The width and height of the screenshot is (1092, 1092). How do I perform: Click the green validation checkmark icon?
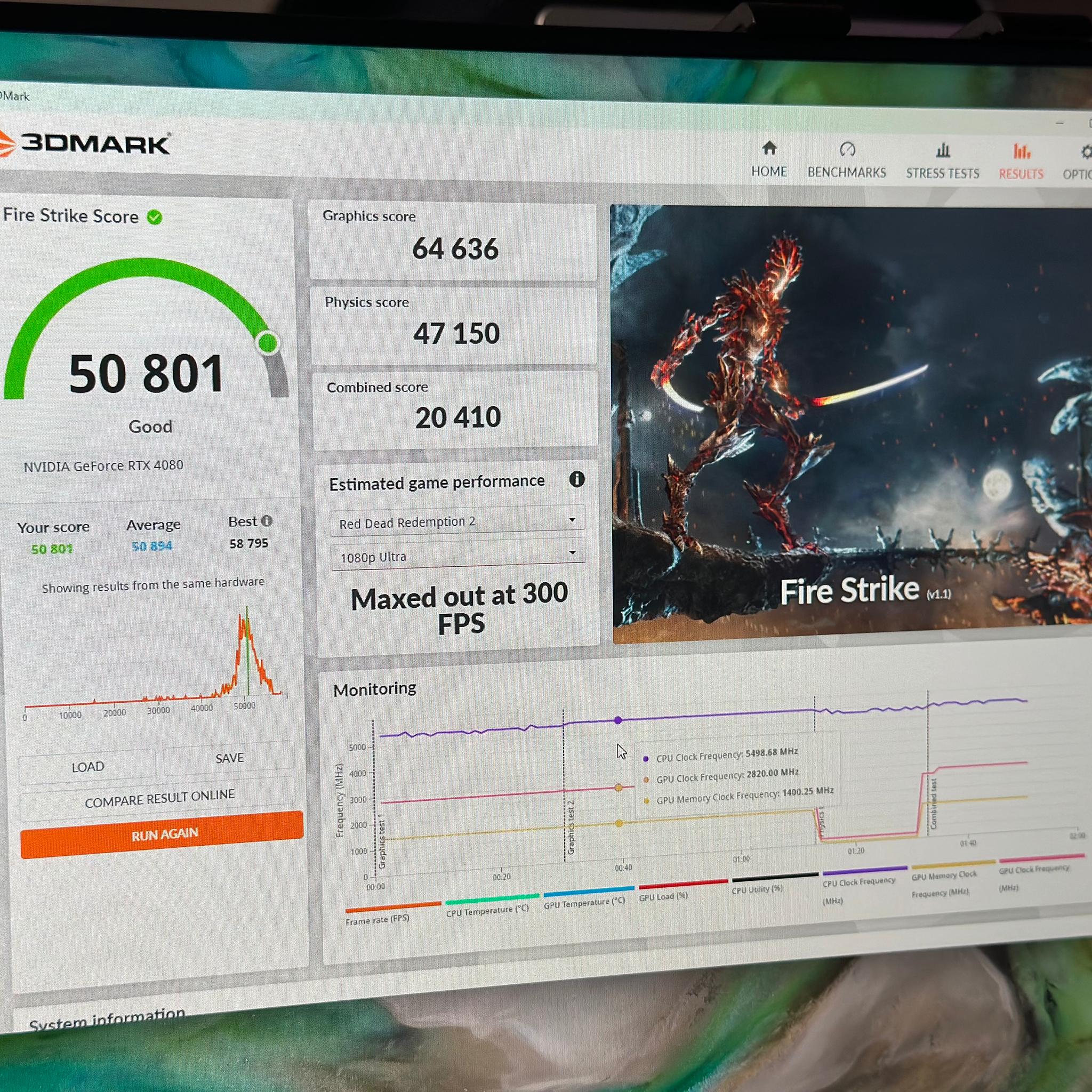[x=154, y=217]
